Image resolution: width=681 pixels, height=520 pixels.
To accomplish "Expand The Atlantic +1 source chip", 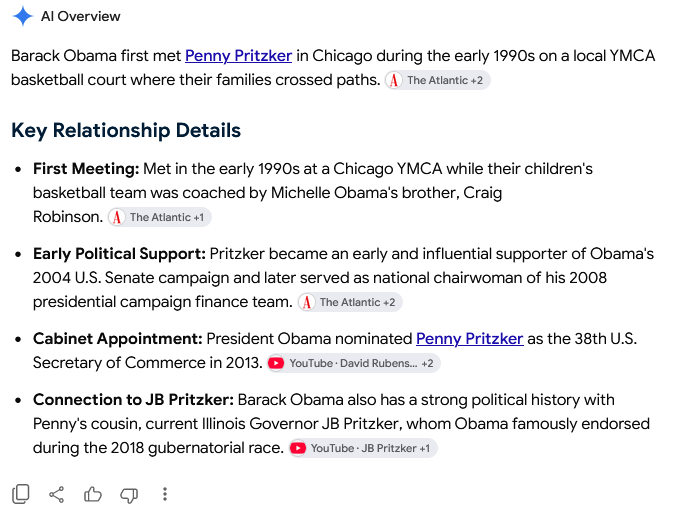I will click(159, 217).
